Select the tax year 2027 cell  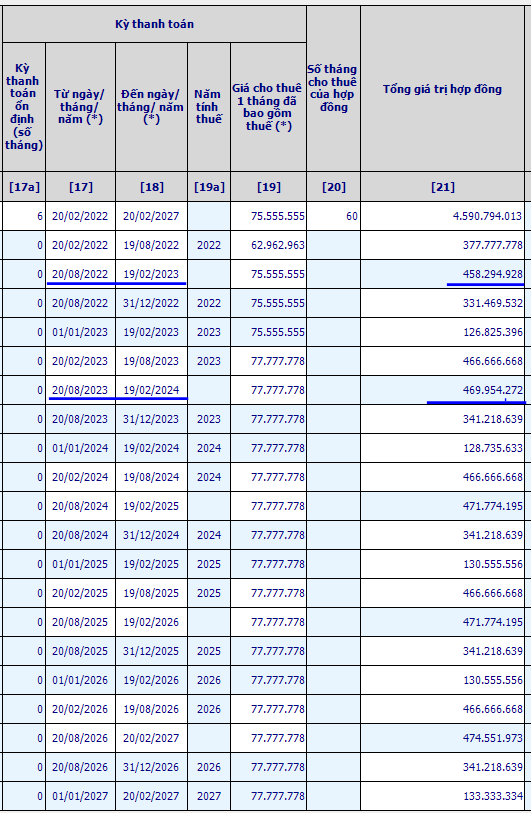(208, 796)
